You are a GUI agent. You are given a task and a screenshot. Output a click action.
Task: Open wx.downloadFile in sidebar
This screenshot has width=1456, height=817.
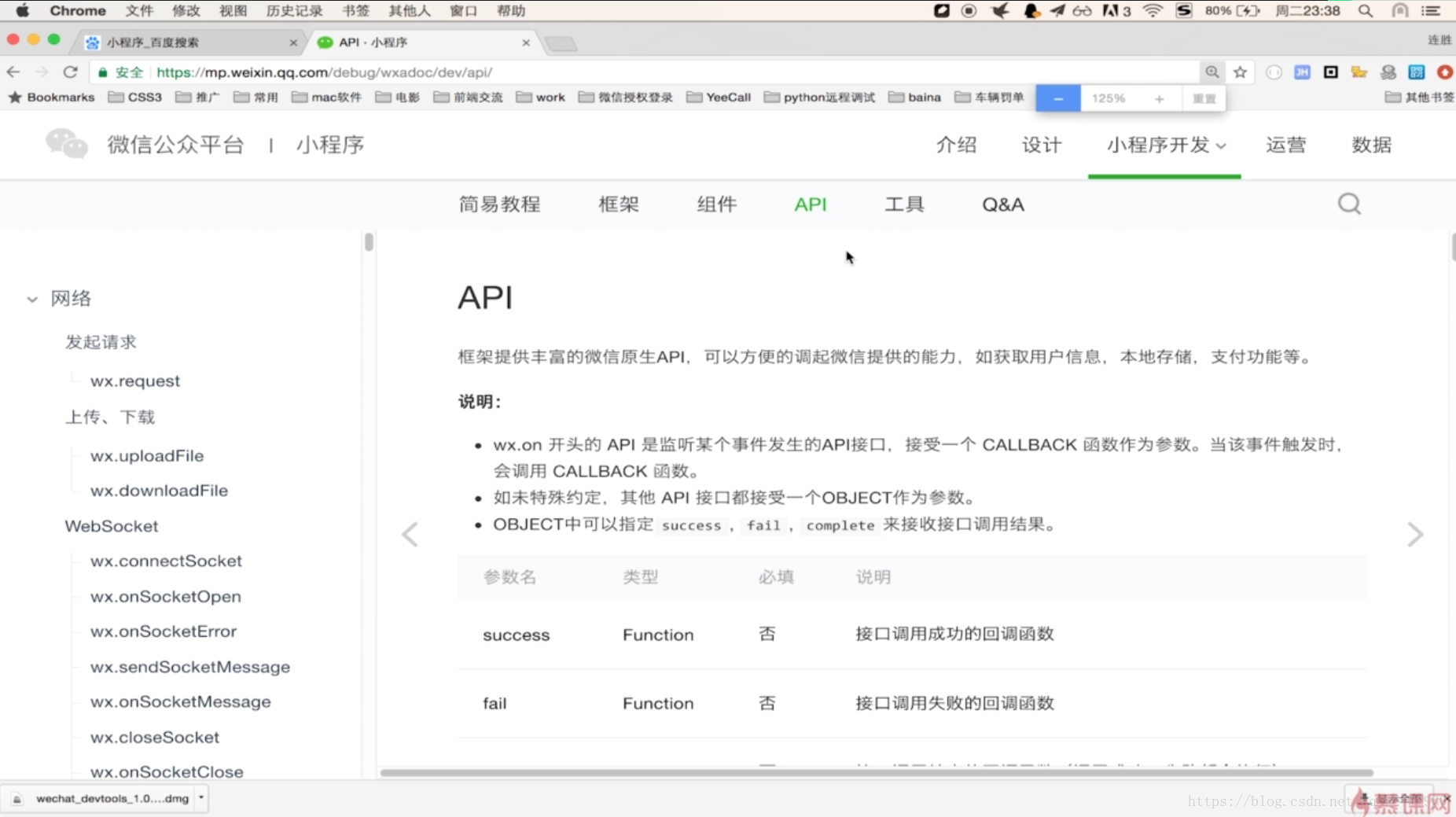click(159, 491)
